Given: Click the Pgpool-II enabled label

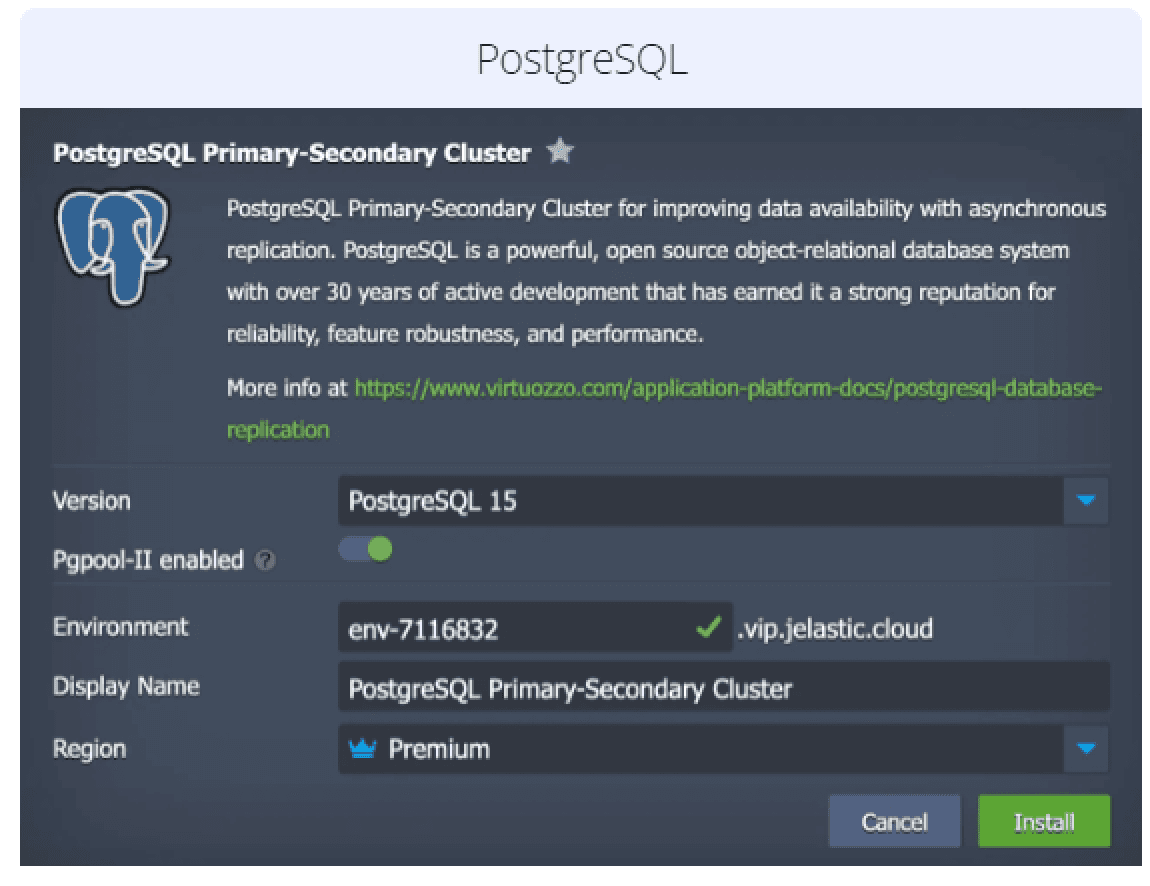Looking at the screenshot, I should (148, 560).
